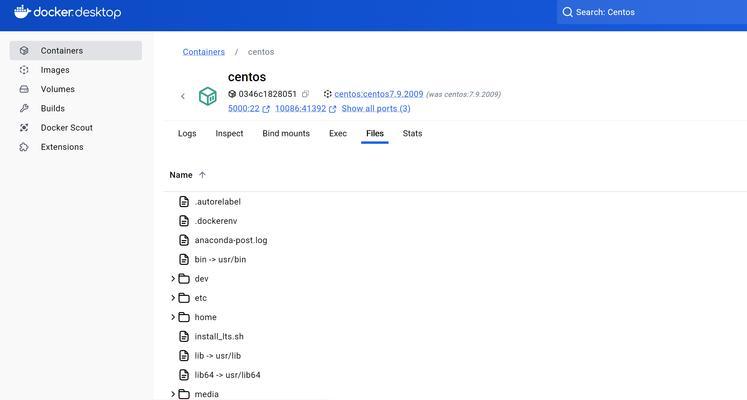This screenshot has width=747, height=400.
Task: Click the Docker Scout sidebar icon
Action: point(24,128)
